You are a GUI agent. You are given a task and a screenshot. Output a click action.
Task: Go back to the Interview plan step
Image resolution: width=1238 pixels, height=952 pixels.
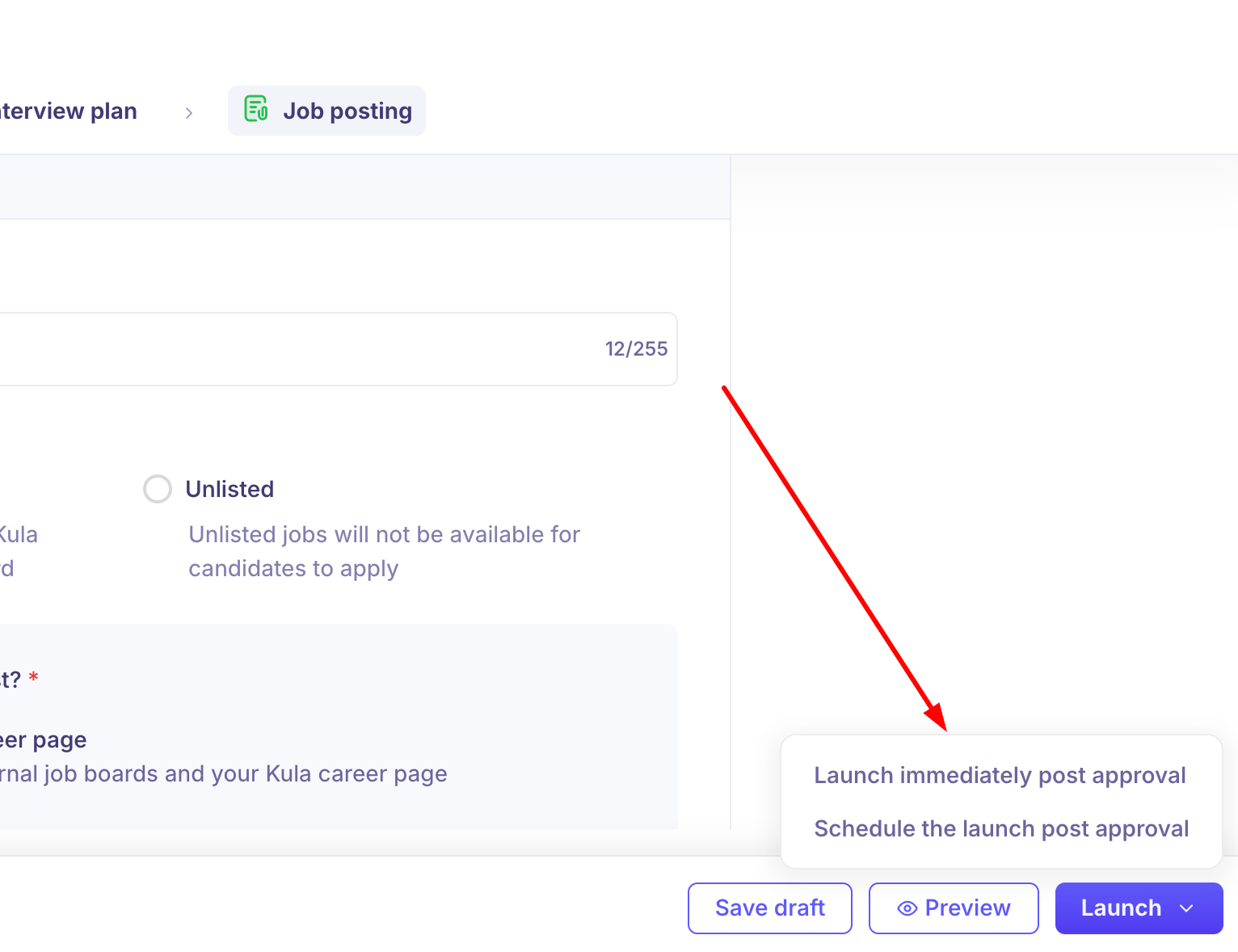click(68, 111)
